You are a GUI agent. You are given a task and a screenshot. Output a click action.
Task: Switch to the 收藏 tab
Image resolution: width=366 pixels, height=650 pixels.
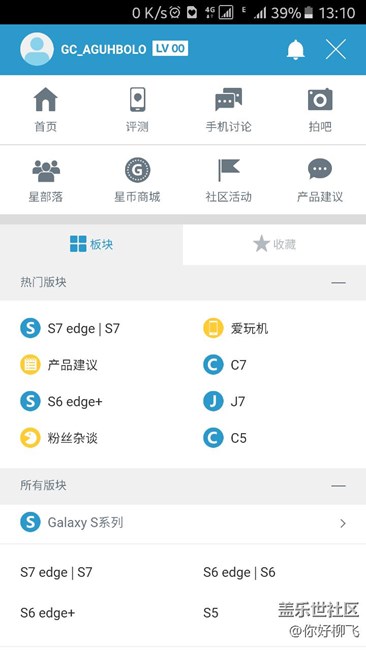[274, 244]
